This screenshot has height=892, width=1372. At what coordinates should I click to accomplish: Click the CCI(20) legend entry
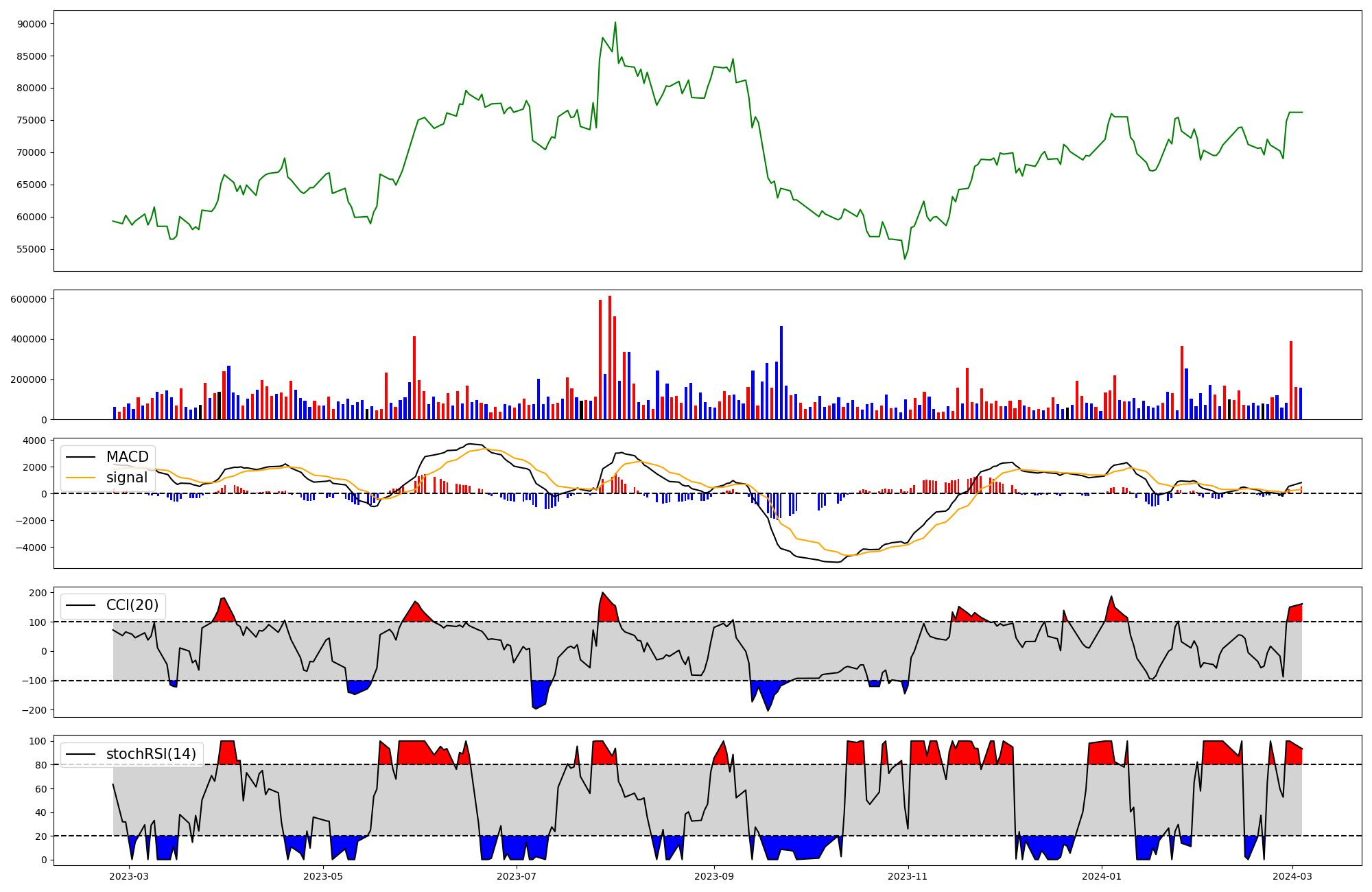point(132,605)
